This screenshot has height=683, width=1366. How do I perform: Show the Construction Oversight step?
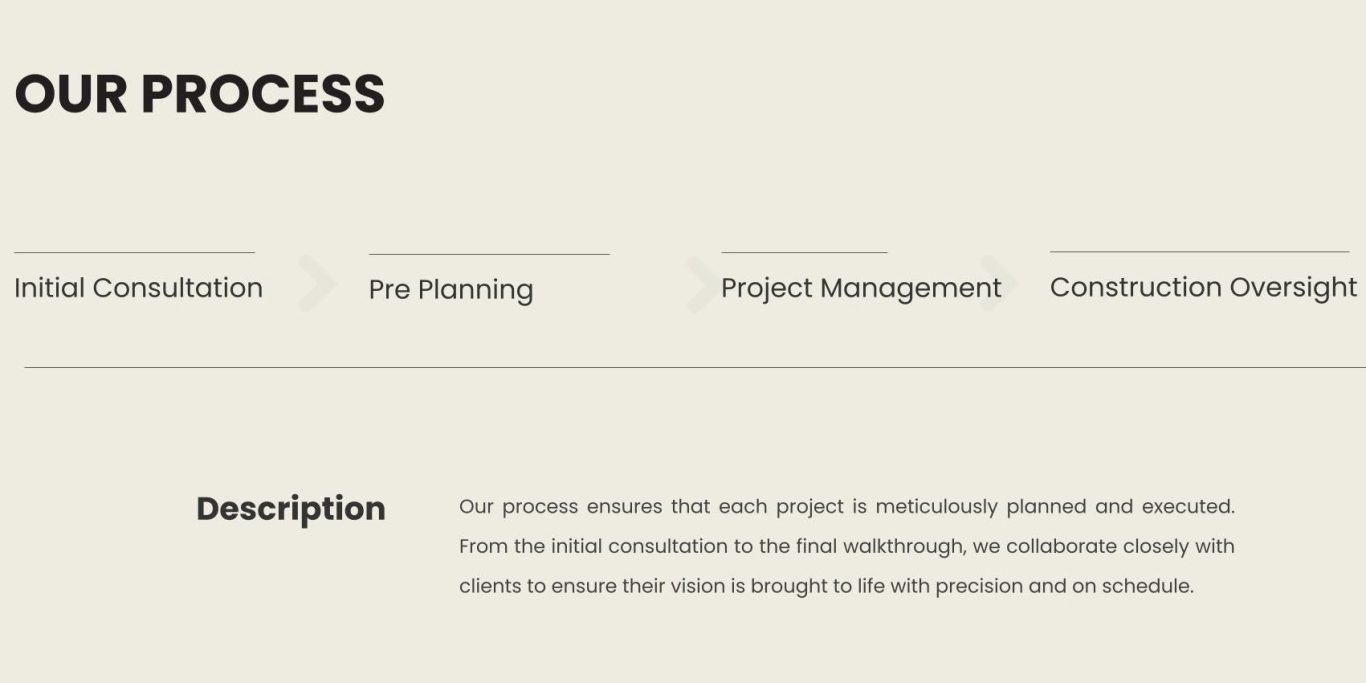pos(1203,288)
